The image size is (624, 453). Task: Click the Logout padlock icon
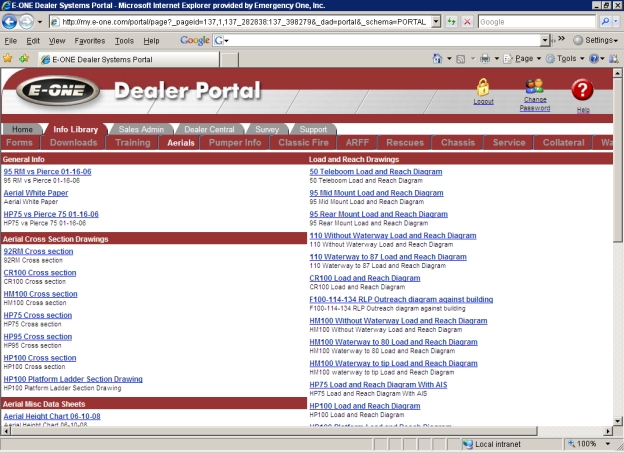(x=483, y=87)
